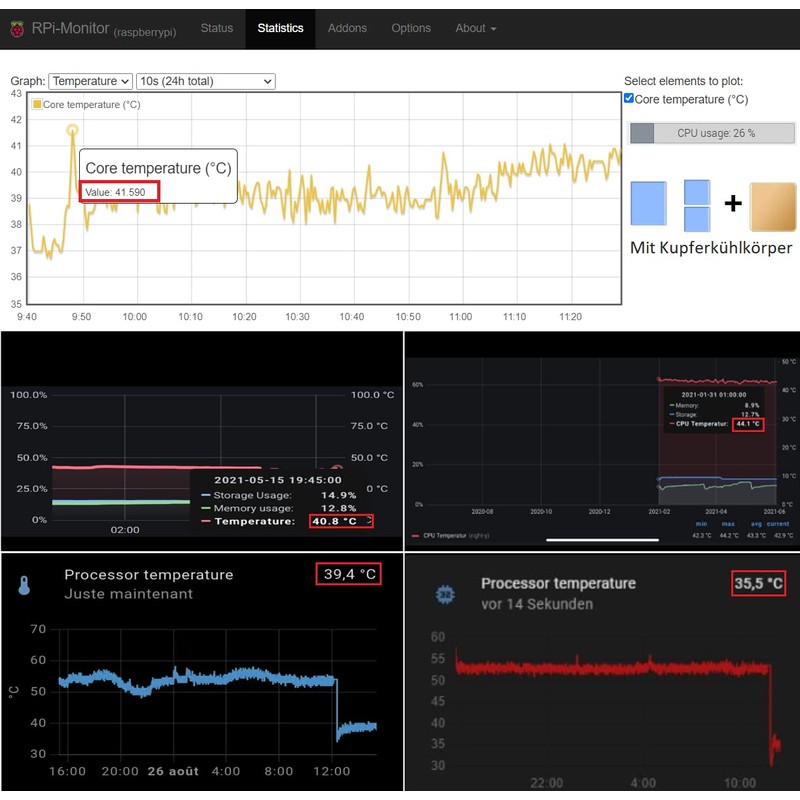Click the blue CPU chip icon
Viewport: 800px width, 800px height.
[445, 593]
